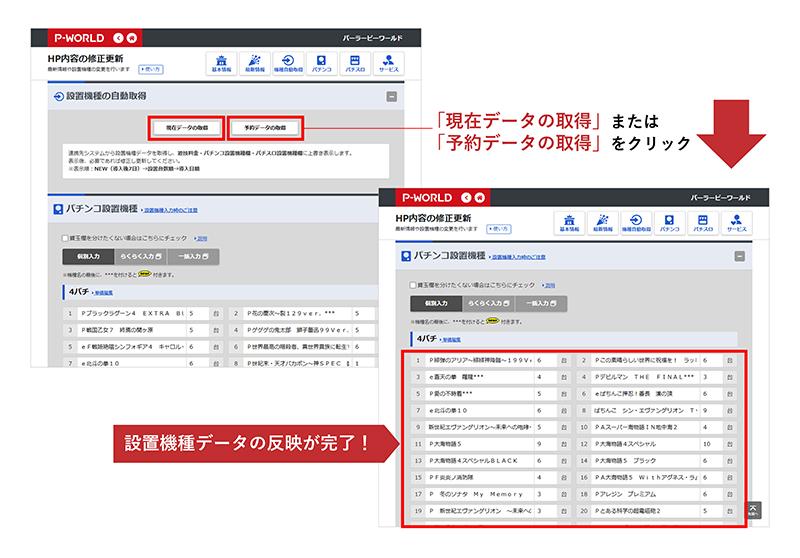Open サービス icon in the red-outlined results window
This screenshot has width=800, height=558.
click(x=738, y=223)
